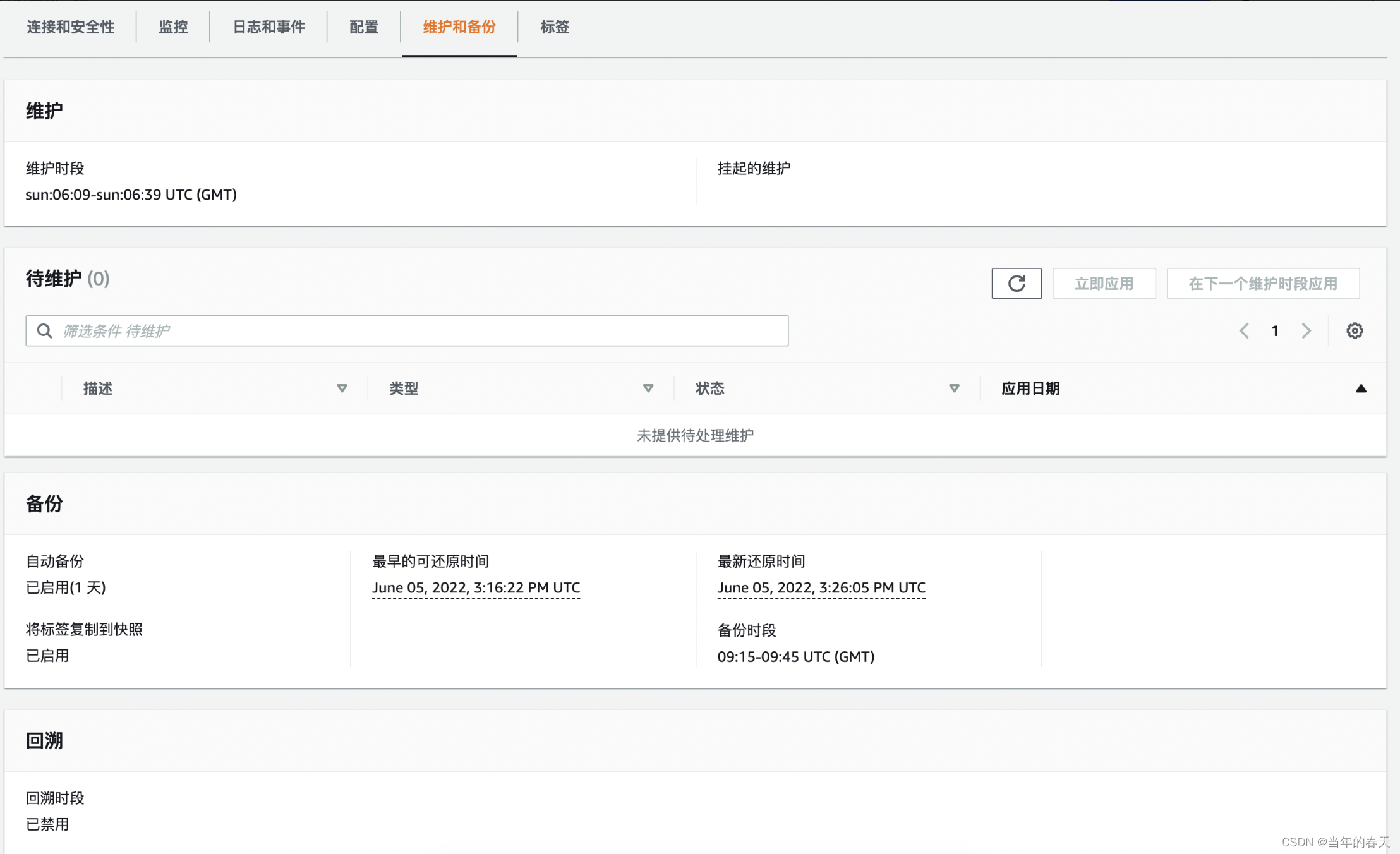Click 已禁用 backtrack window value
The image size is (1400, 854).
47,824
